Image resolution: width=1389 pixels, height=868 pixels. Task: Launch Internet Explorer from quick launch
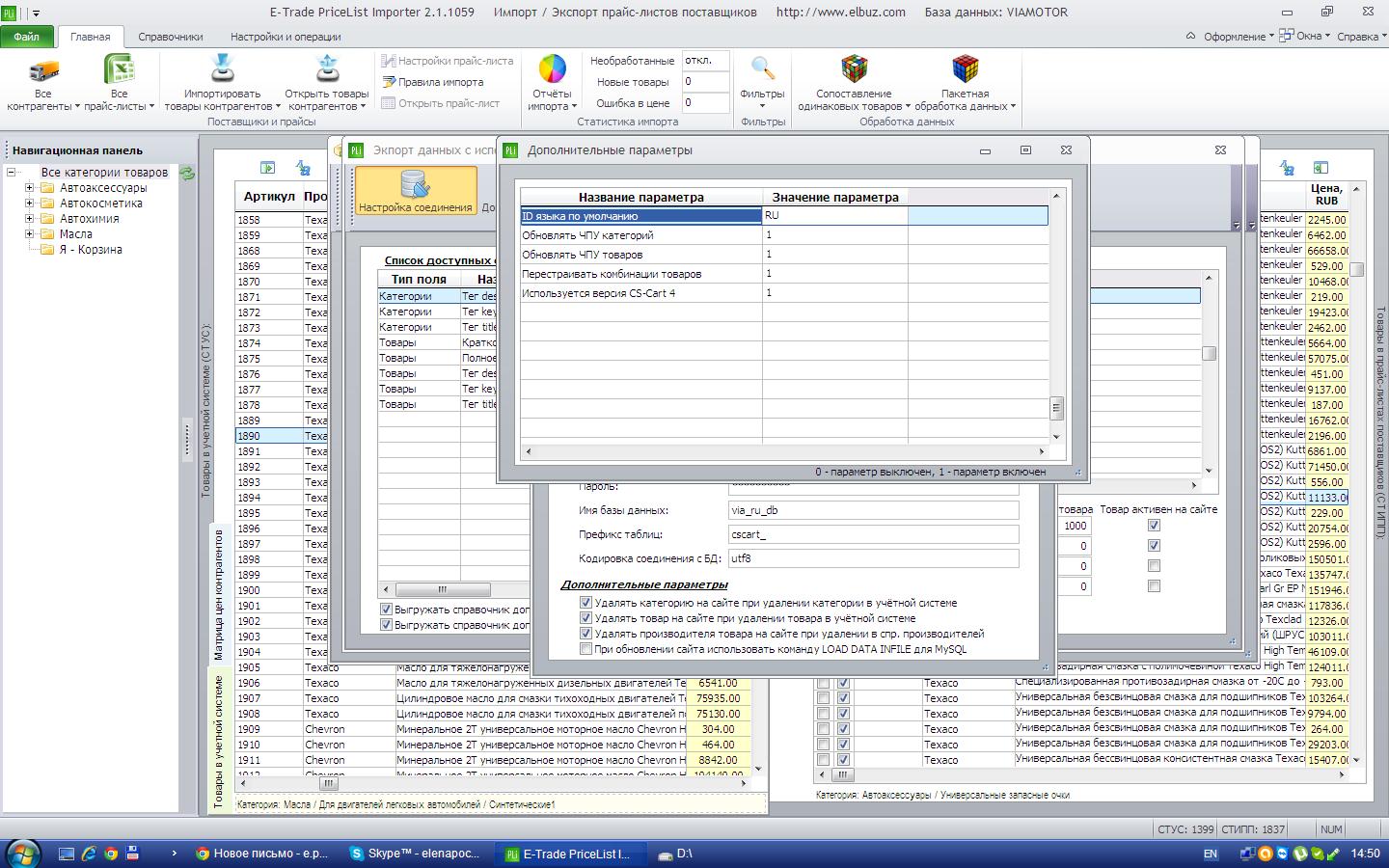pyautogui.click(x=89, y=854)
